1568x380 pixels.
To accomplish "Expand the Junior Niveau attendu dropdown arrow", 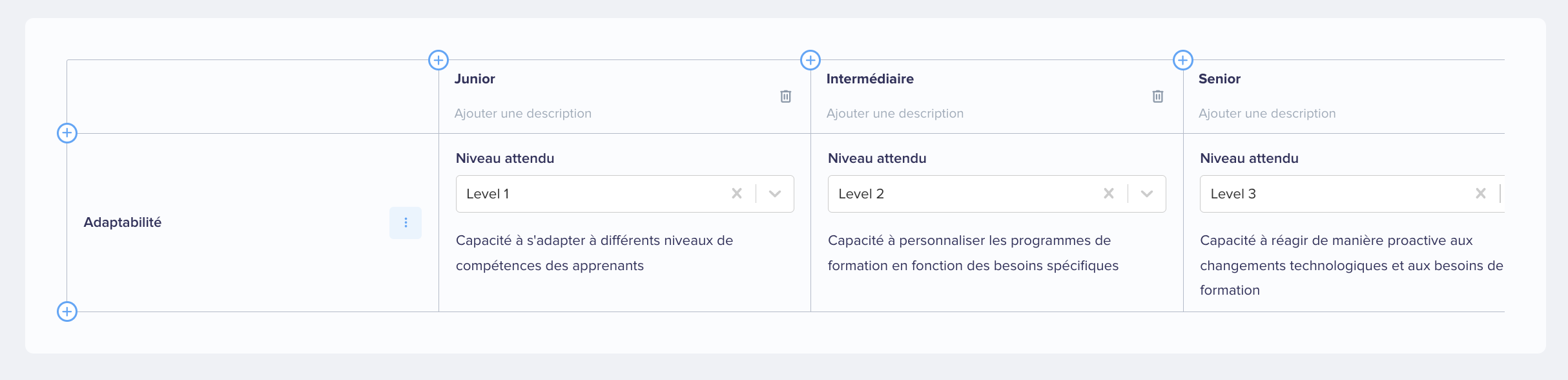I will [775, 193].
